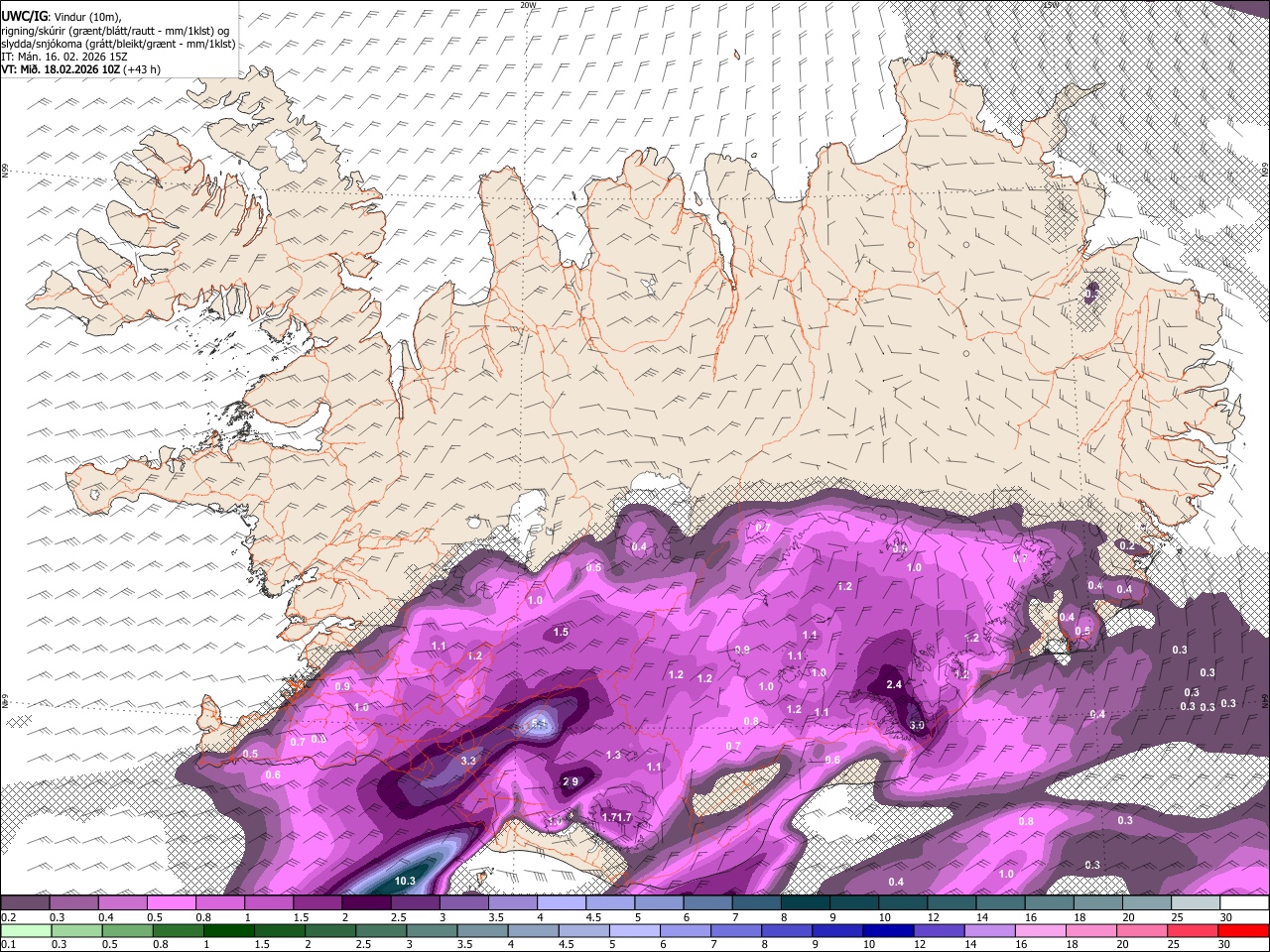This screenshot has height=952, width=1270.
Task: Click the 2.4 precipitation value label
Action: coord(893,684)
